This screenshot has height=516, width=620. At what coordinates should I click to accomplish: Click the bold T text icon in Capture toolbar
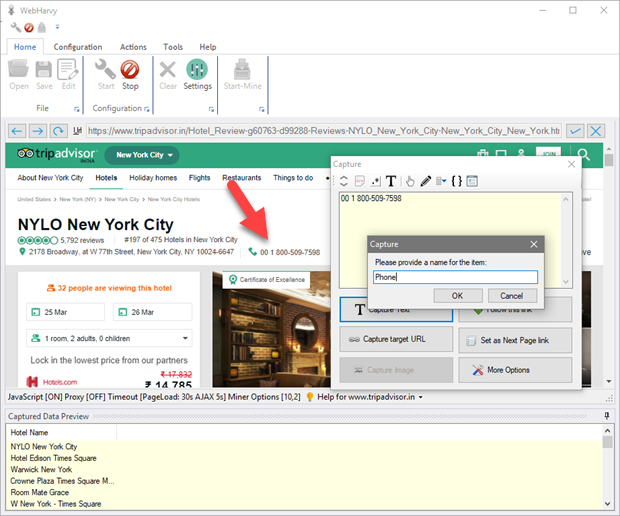[391, 181]
